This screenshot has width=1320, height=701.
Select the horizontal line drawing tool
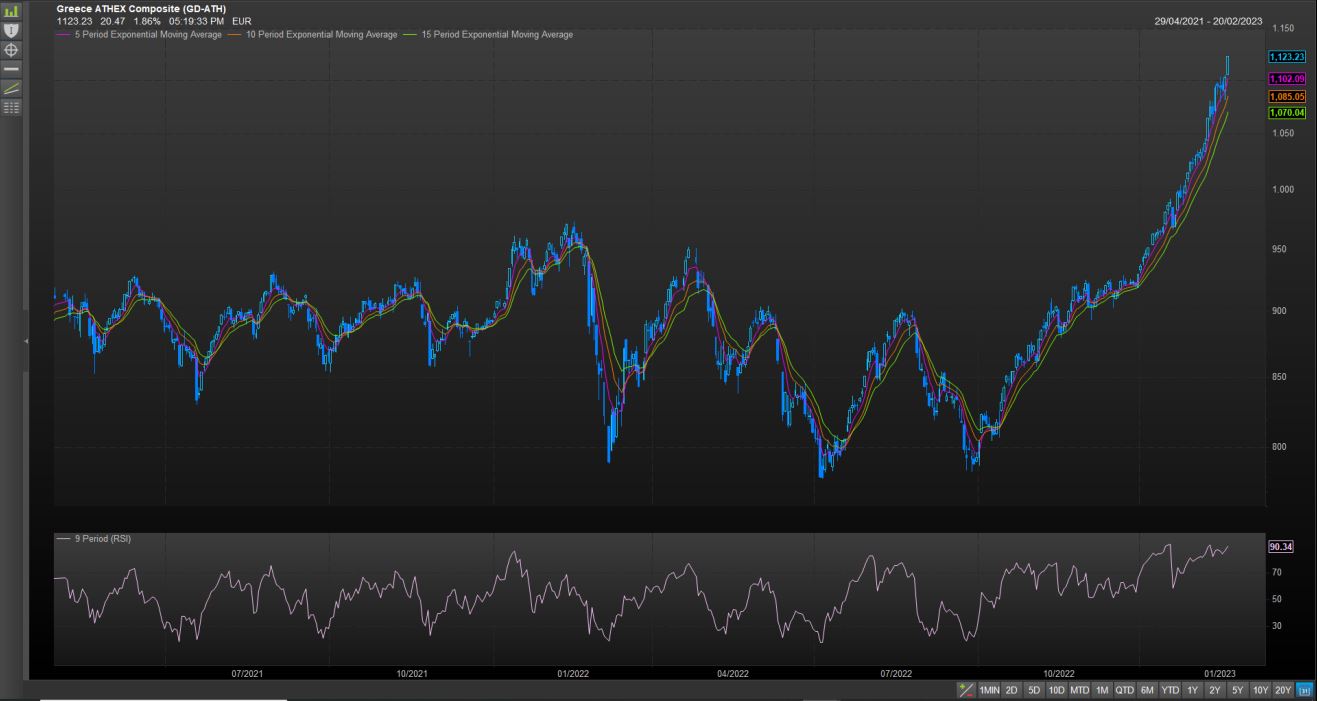(12, 68)
